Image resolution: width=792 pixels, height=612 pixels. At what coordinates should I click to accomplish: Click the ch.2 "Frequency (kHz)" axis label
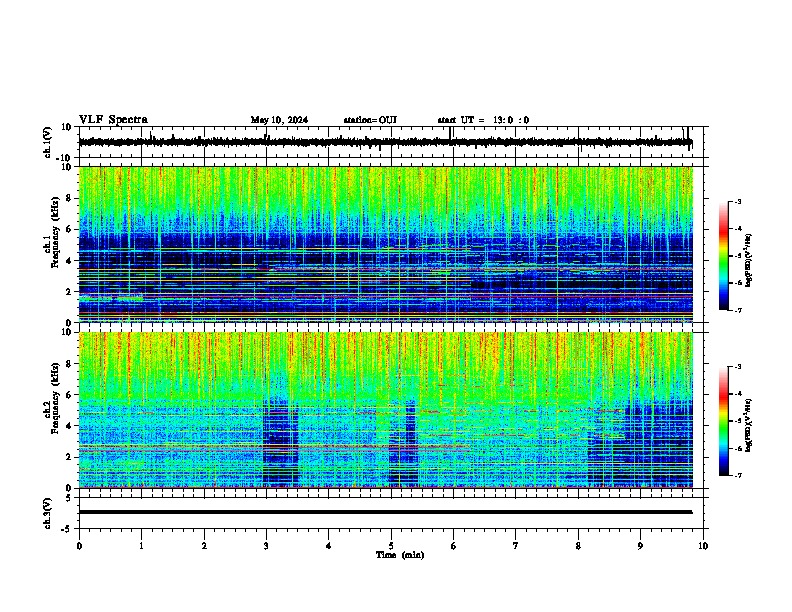[55, 398]
